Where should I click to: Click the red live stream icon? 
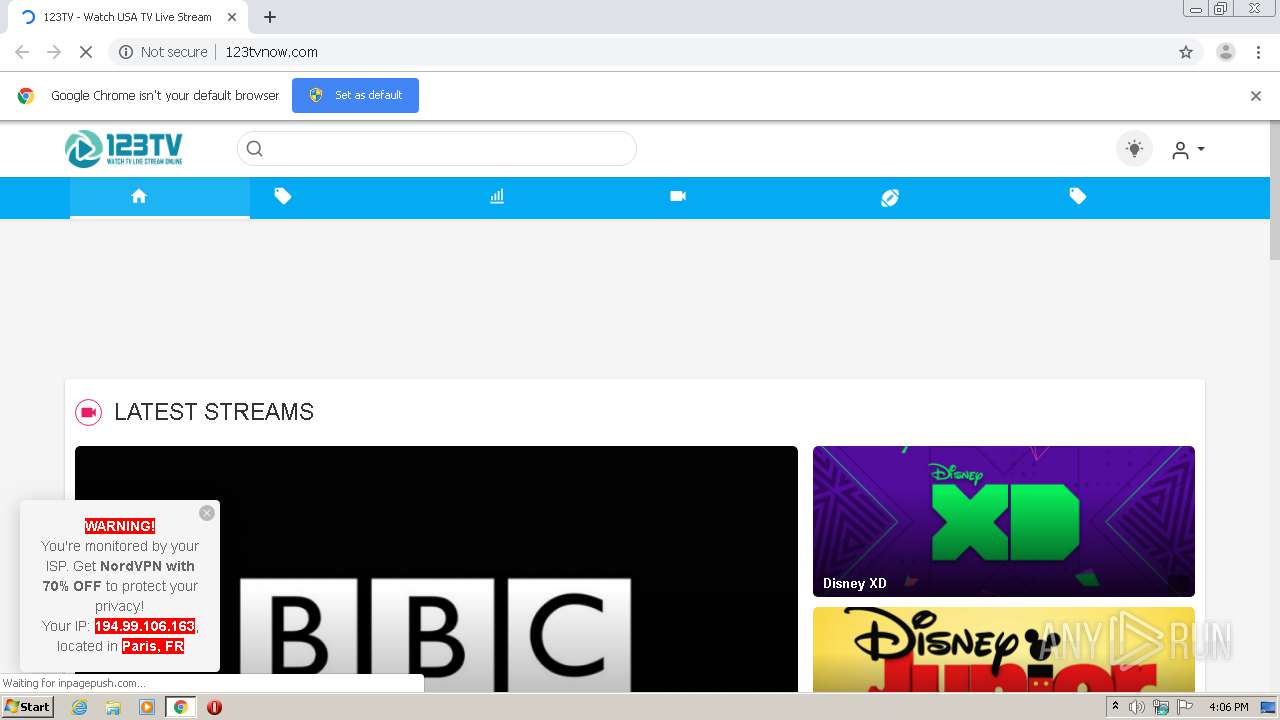click(x=89, y=412)
